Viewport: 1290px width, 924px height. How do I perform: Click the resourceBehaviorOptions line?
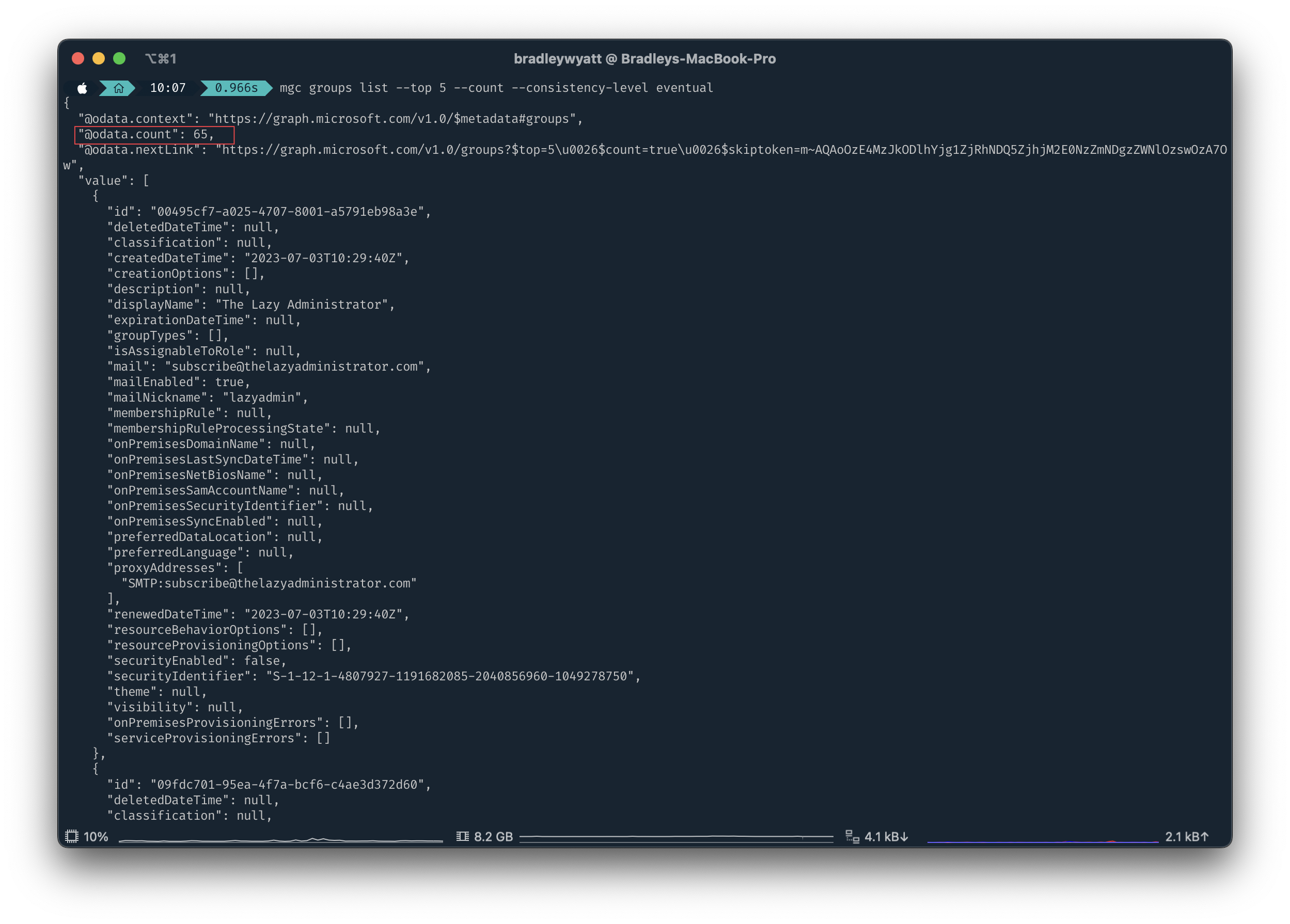point(214,630)
